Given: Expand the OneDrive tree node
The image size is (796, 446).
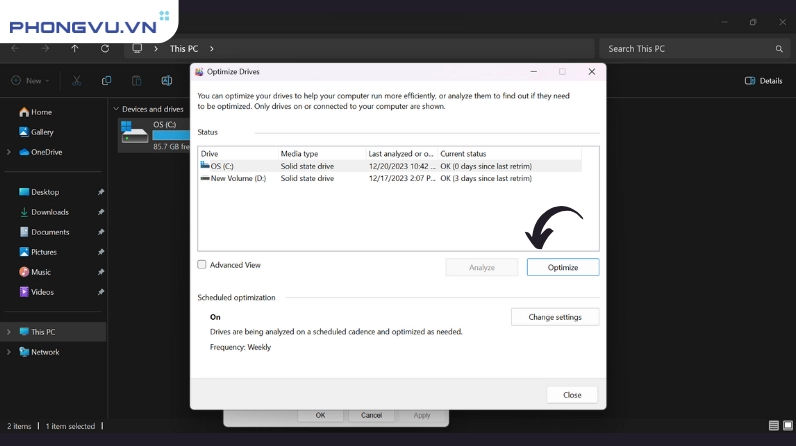Looking at the screenshot, I should (x=9, y=152).
